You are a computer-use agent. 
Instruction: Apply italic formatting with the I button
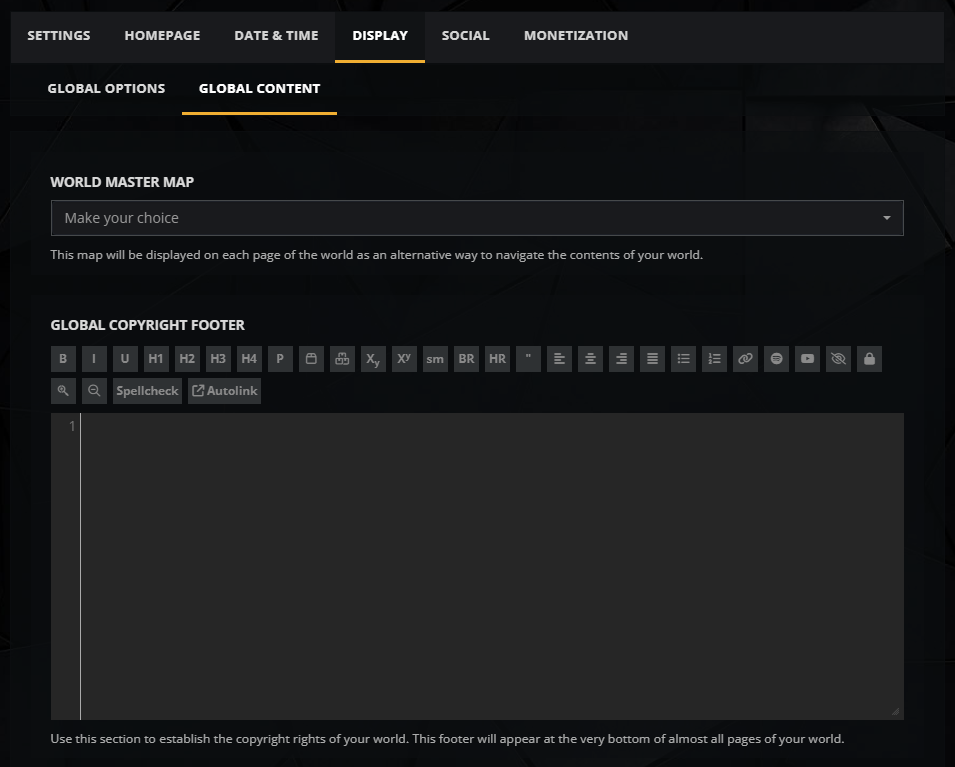pos(94,359)
